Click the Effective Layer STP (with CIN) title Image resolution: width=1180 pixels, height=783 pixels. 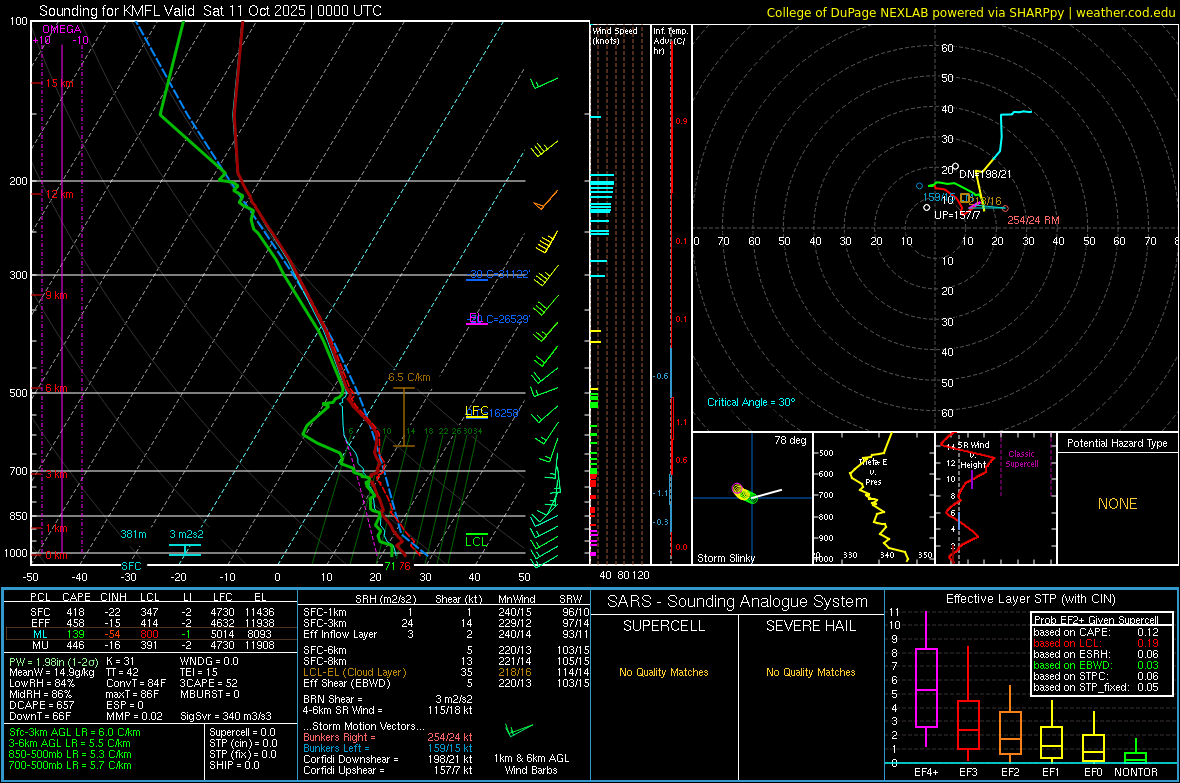pos(1030,599)
